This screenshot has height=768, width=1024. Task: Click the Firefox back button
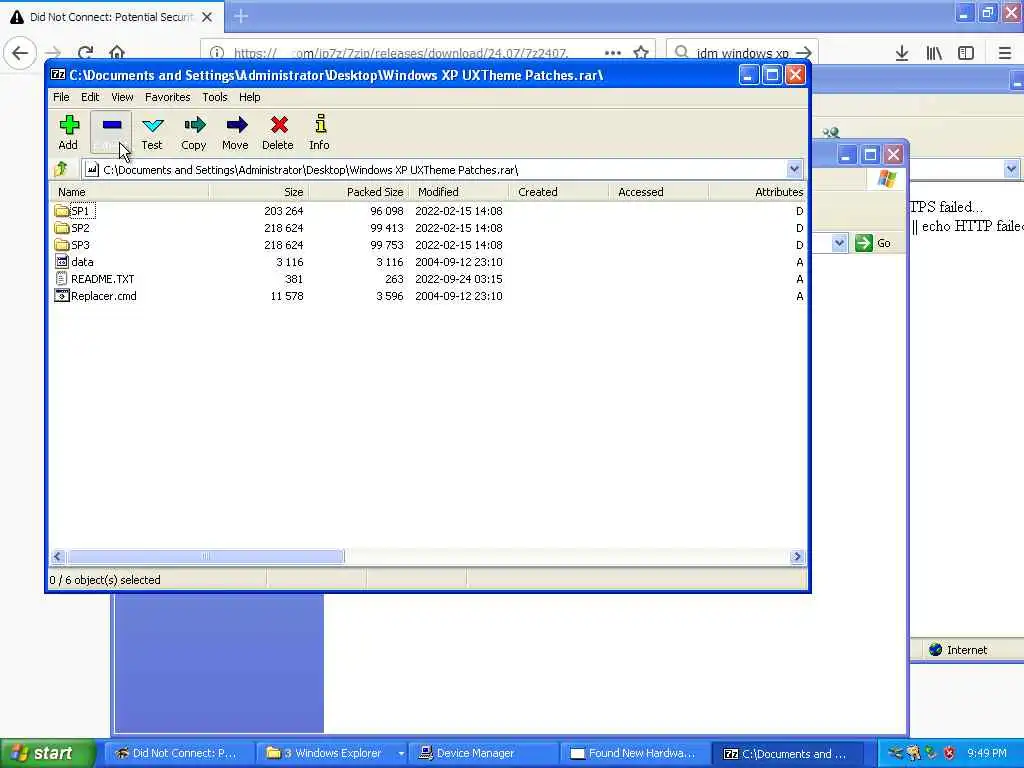pos(20,53)
